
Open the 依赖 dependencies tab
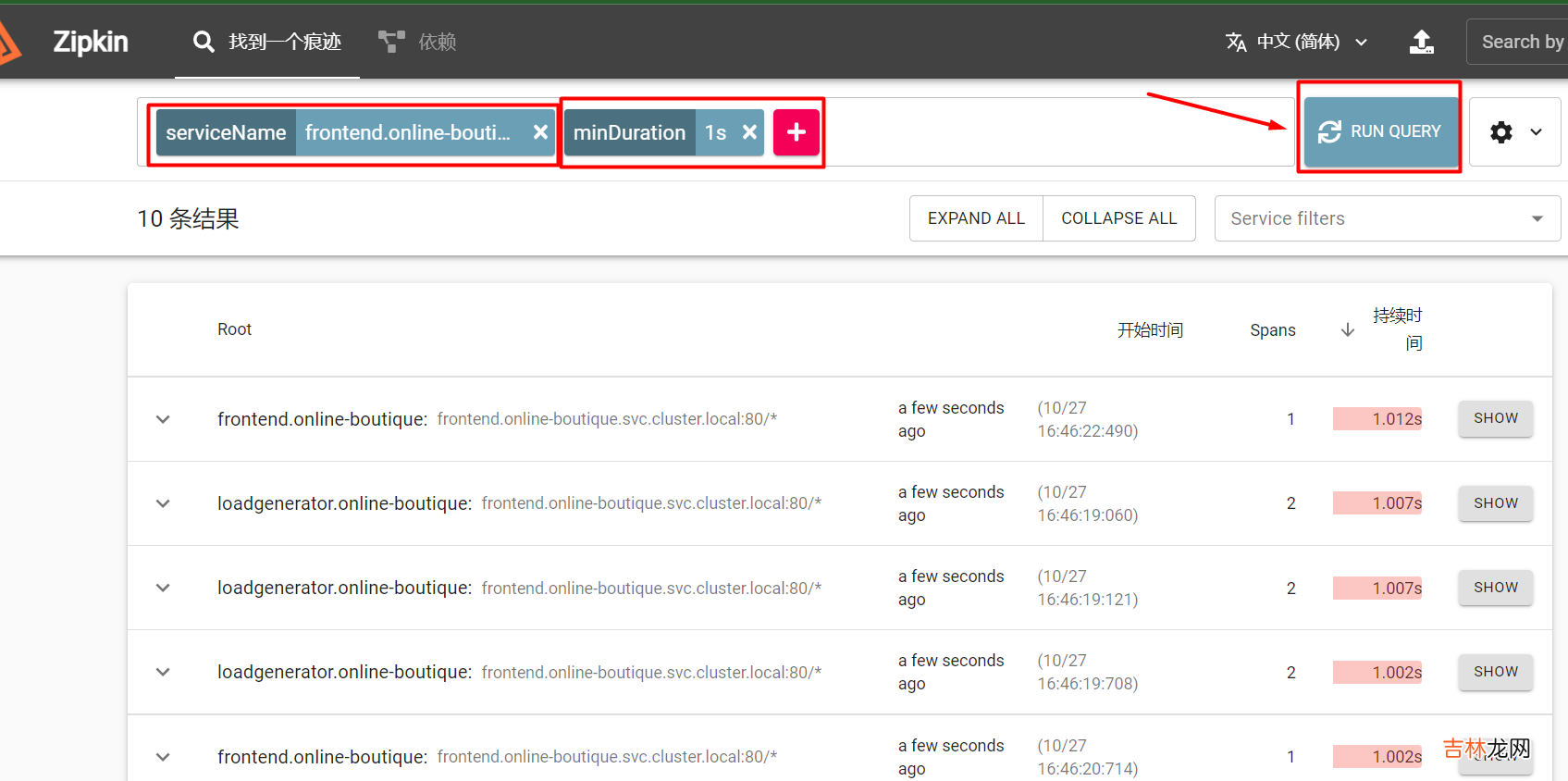tap(418, 42)
